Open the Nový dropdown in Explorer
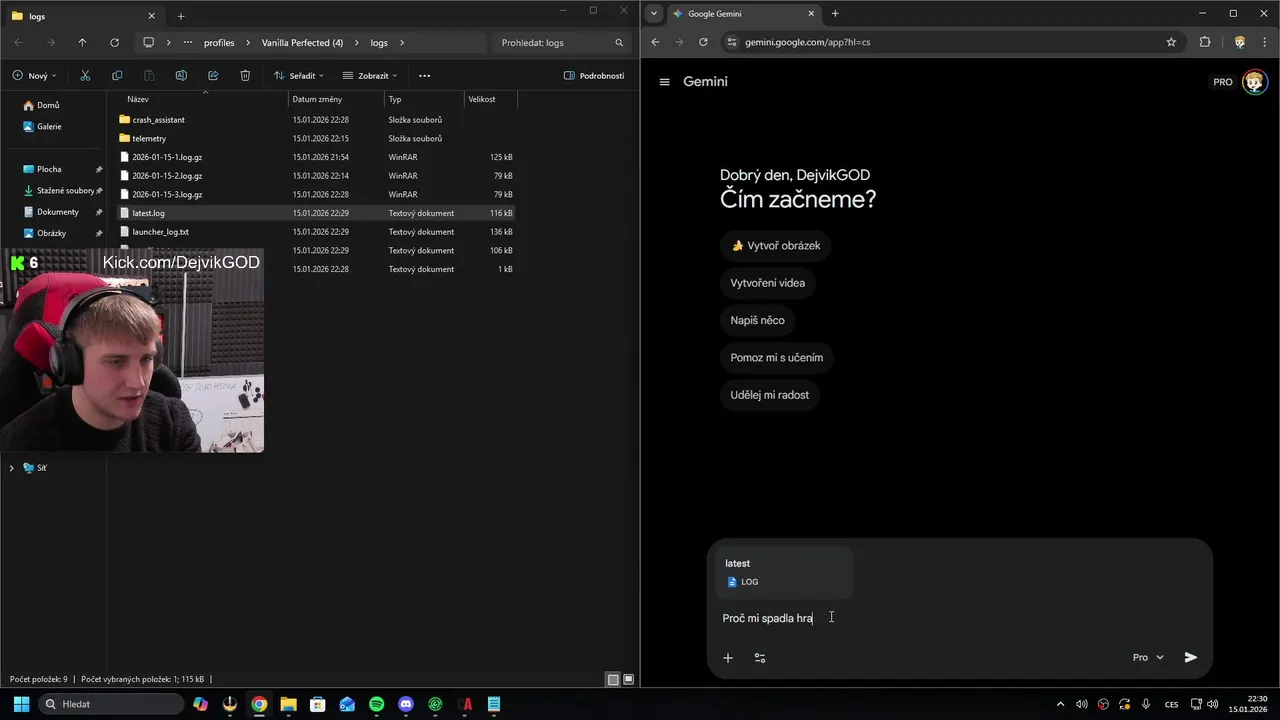The height and width of the screenshot is (720, 1280). [x=35, y=76]
